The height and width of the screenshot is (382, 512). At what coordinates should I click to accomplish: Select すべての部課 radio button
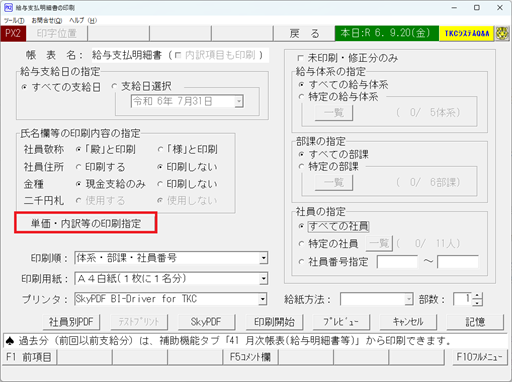click(301, 154)
